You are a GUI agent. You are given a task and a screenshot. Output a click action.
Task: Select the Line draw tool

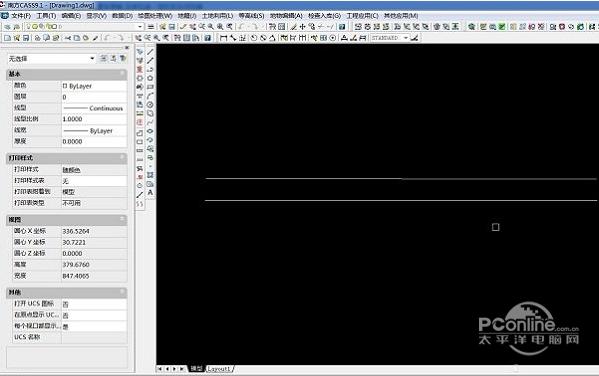click(x=150, y=52)
